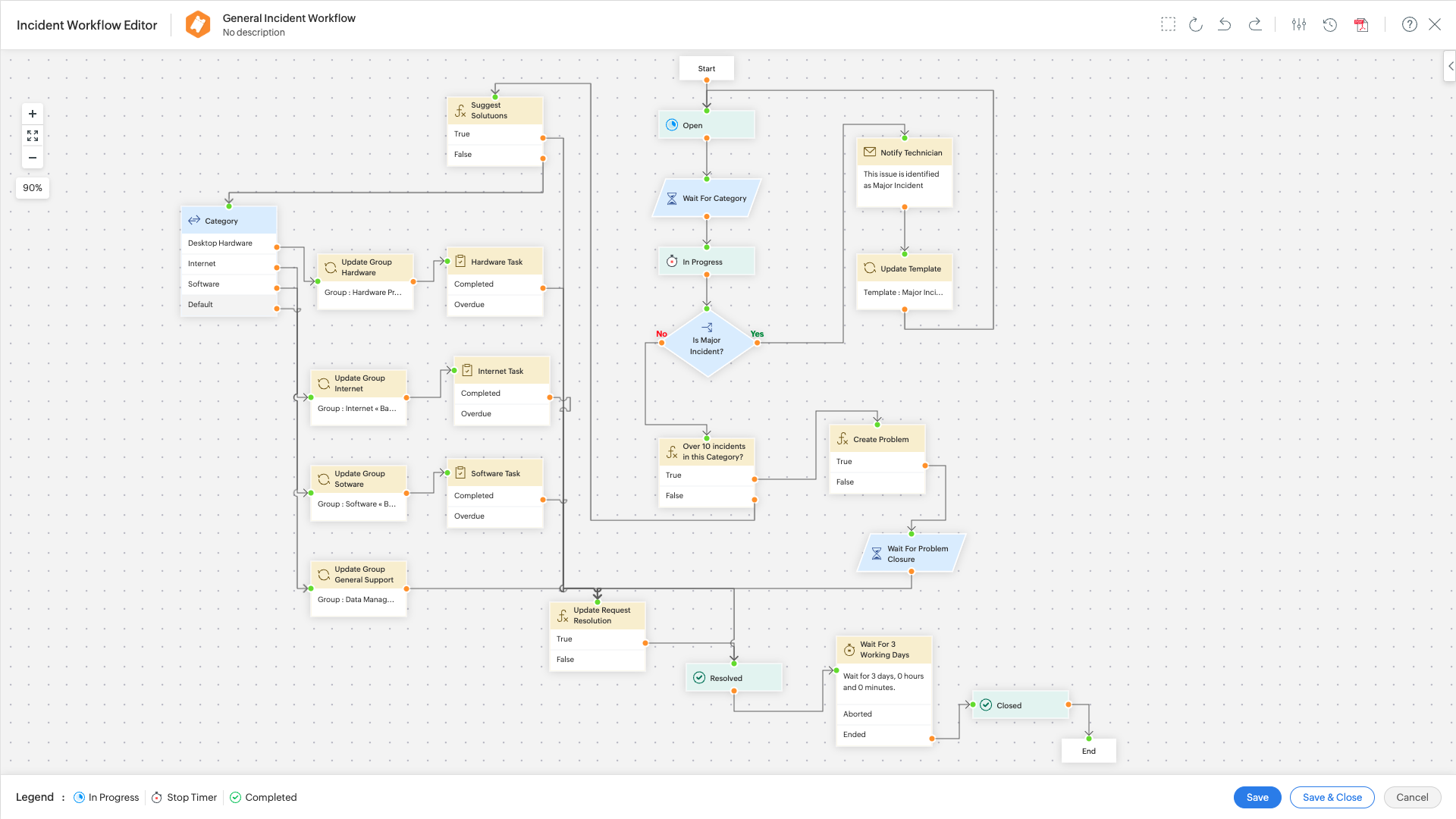Click the orange workflow logo beside the title
Viewport: 1456px width, 819px height.
coord(196,24)
